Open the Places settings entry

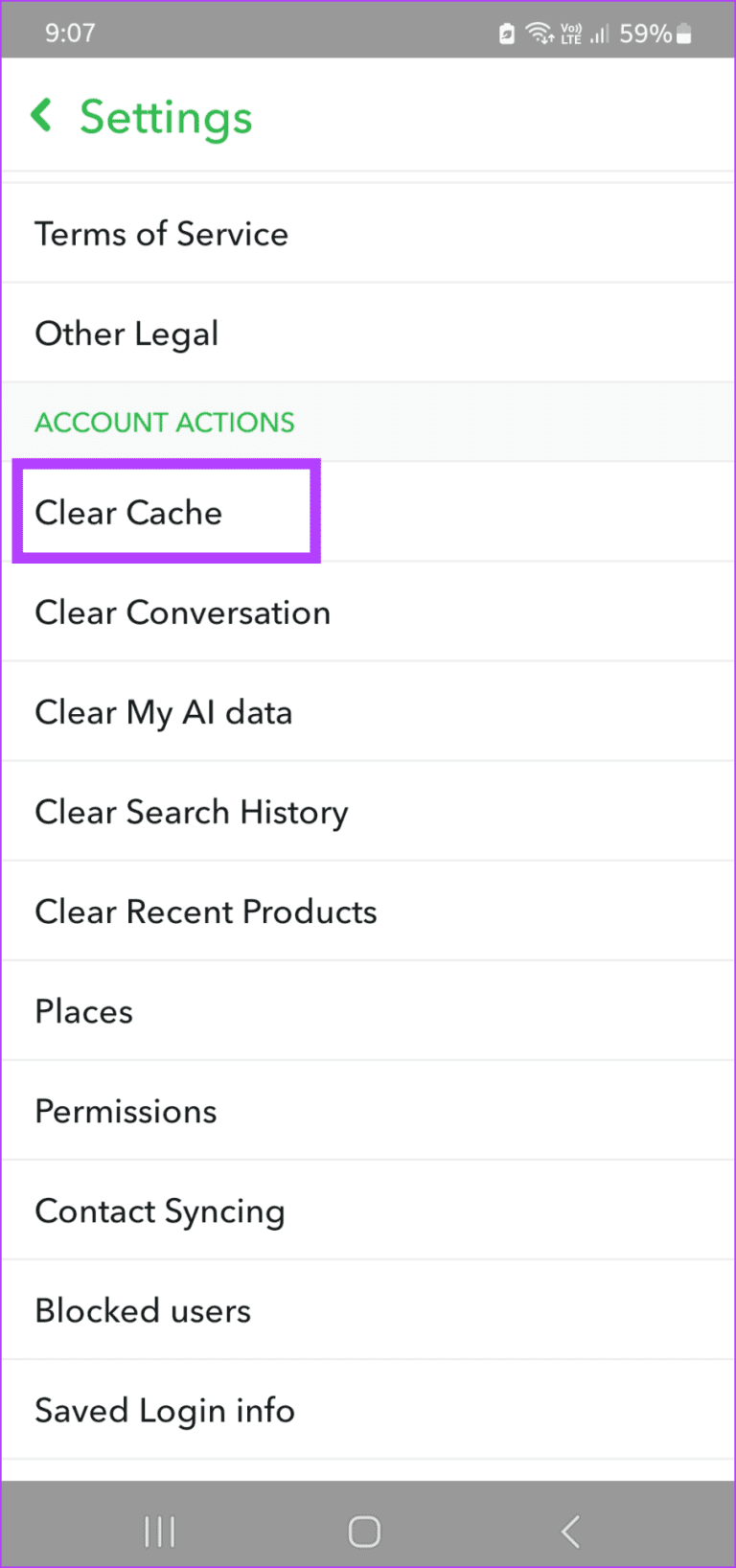click(x=83, y=1011)
